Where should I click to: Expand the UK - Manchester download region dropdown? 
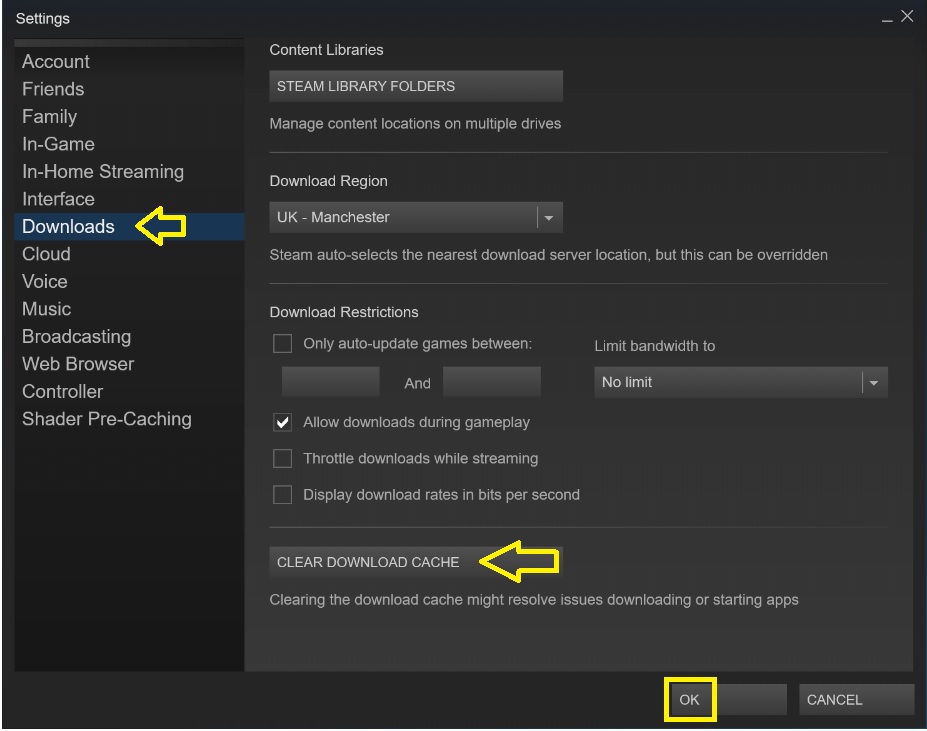(x=415, y=217)
